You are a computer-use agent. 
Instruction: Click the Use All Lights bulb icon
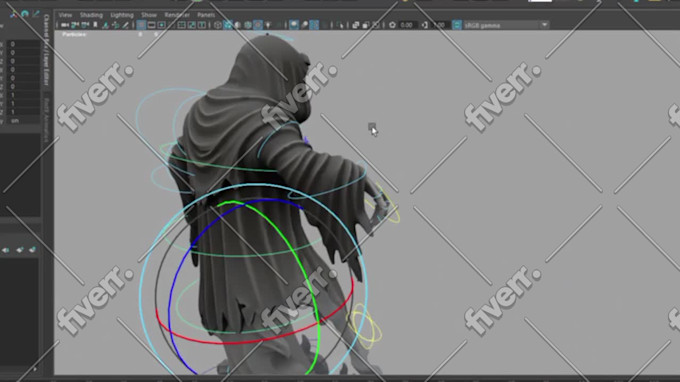[x=268, y=25]
